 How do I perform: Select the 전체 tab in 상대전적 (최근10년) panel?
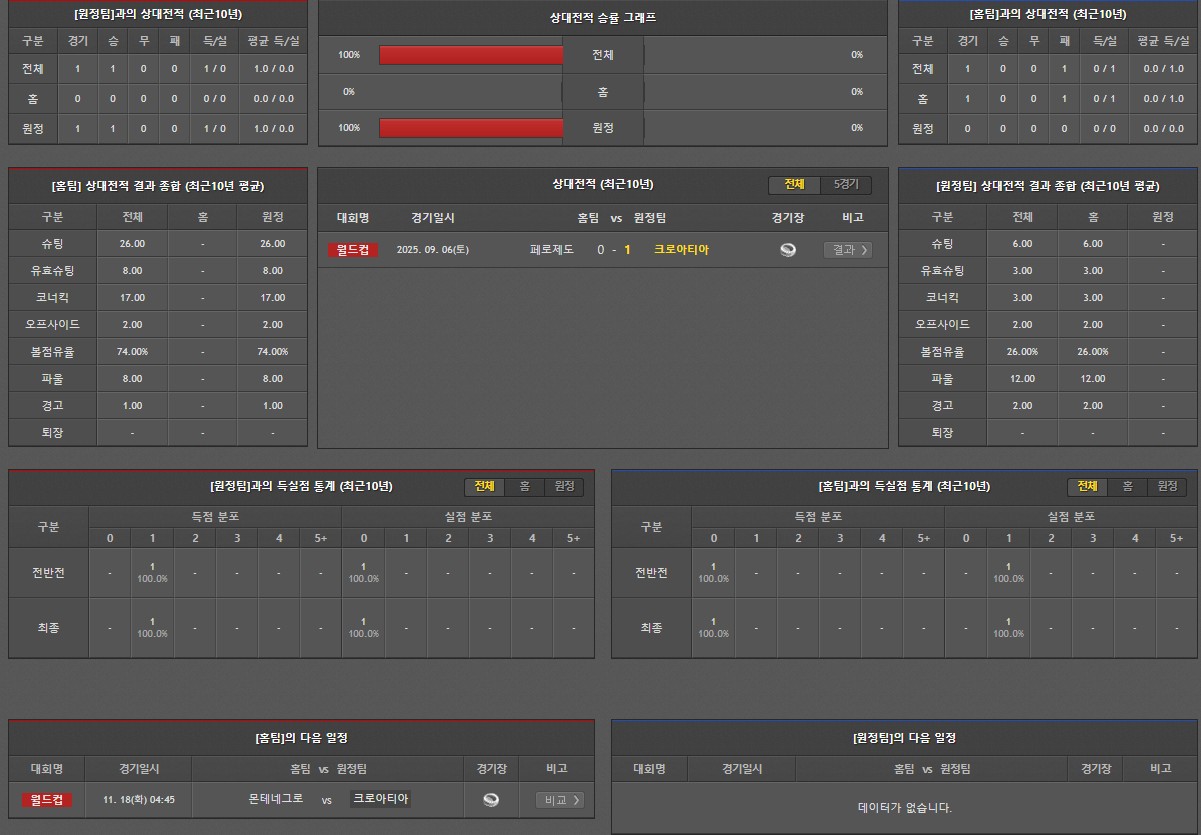(794, 185)
